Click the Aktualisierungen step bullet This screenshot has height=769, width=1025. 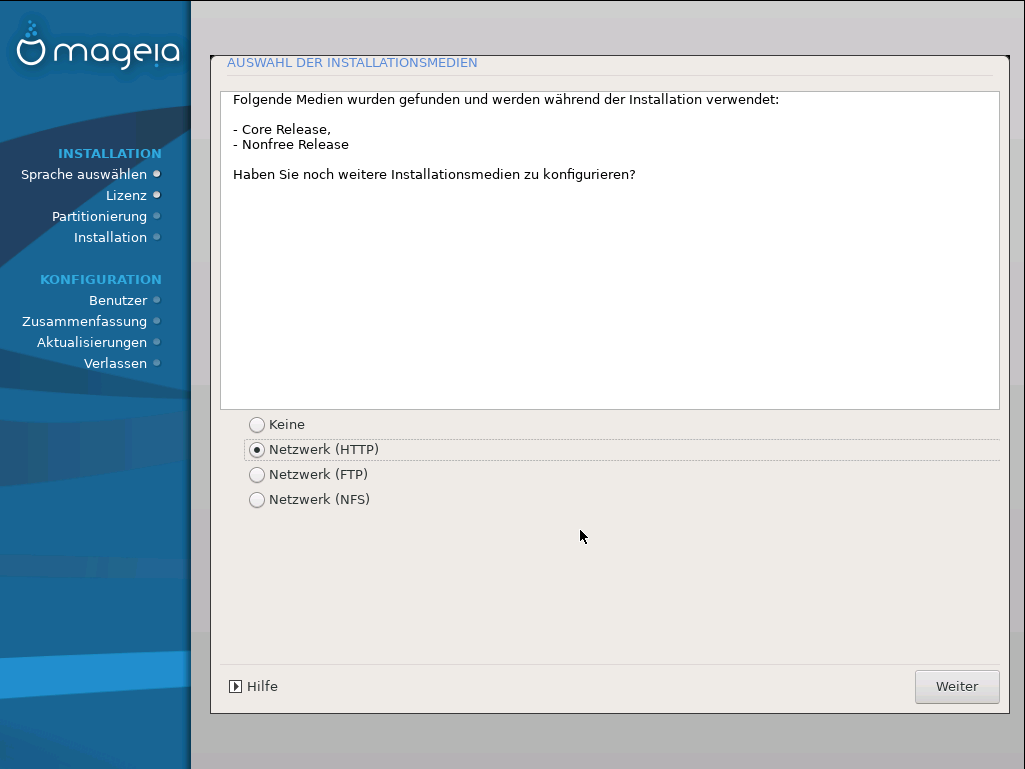tap(157, 342)
